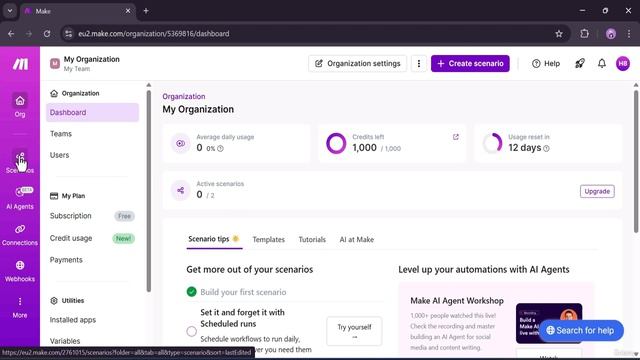Click the Organization breadcrumb link
The image size is (640, 360).
(184, 97)
